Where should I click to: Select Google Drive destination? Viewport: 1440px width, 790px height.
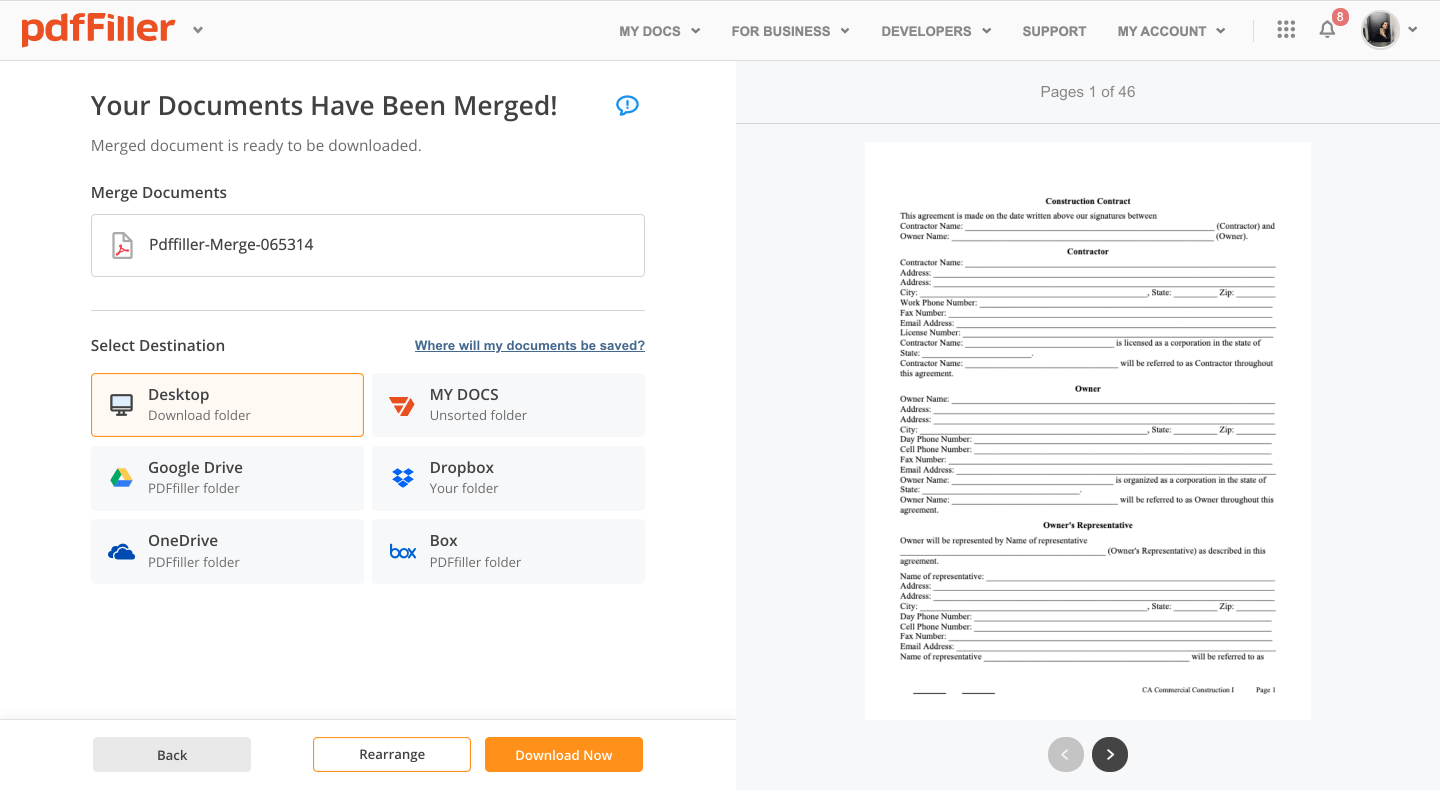tap(227, 478)
